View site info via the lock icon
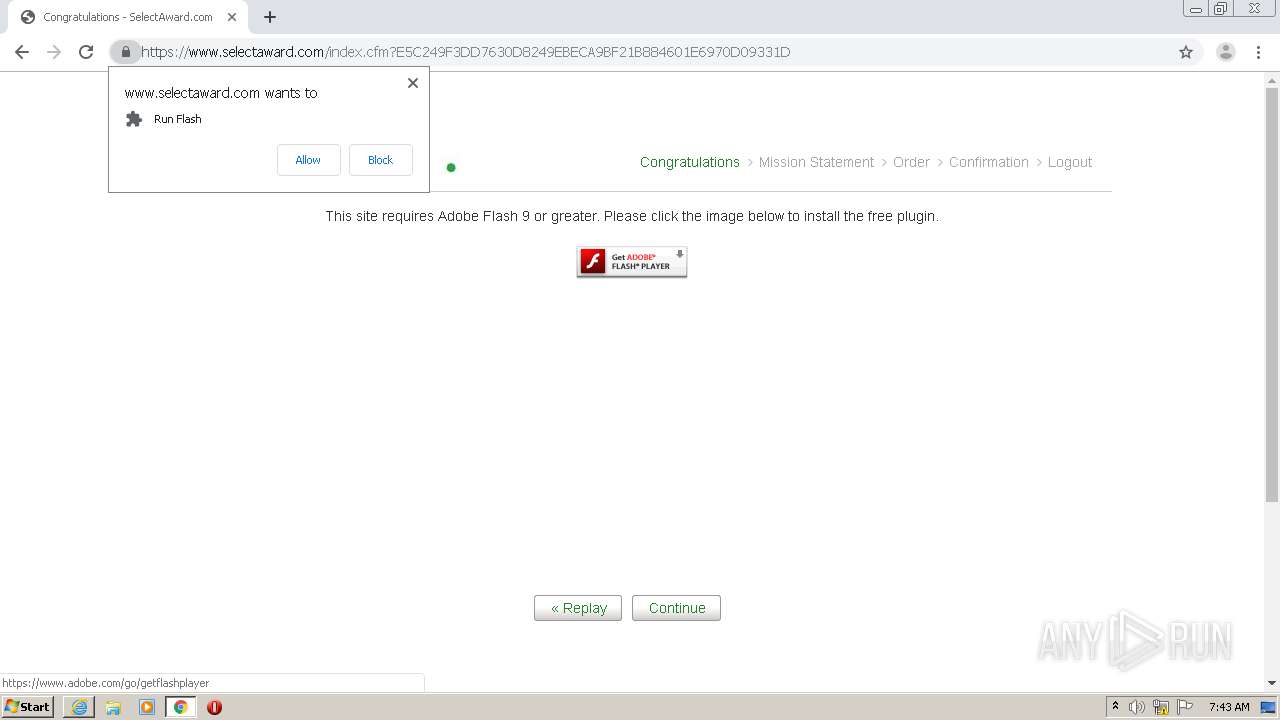This screenshot has height=720, width=1280. [x=126, y=52]
